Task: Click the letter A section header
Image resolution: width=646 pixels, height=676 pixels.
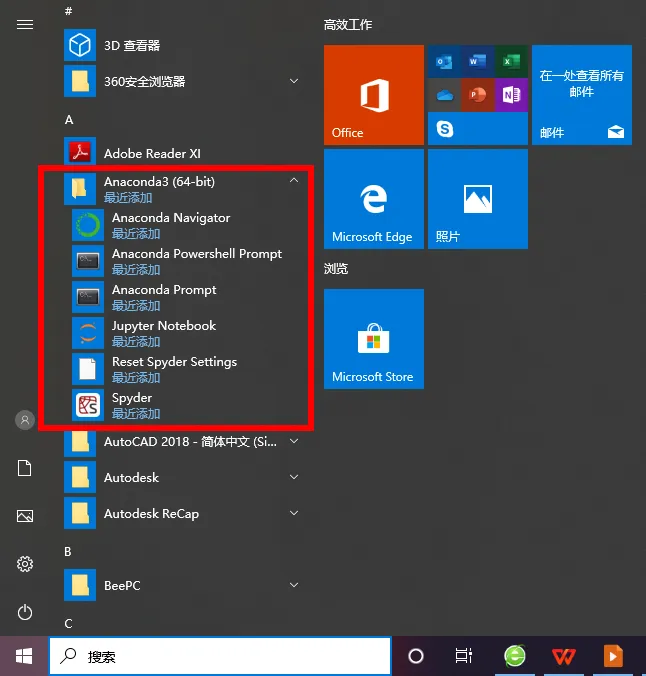Action: (69, 120)
